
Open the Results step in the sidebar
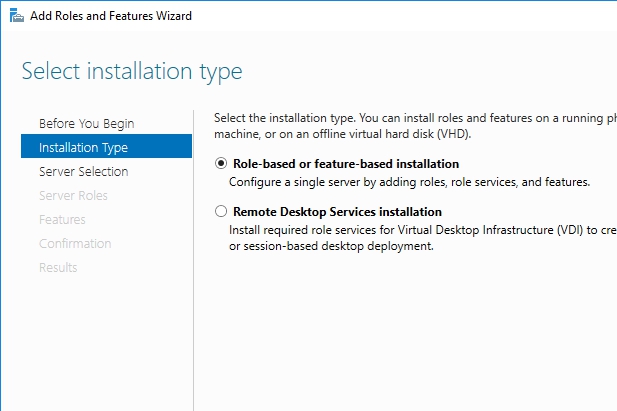[58, 267]
